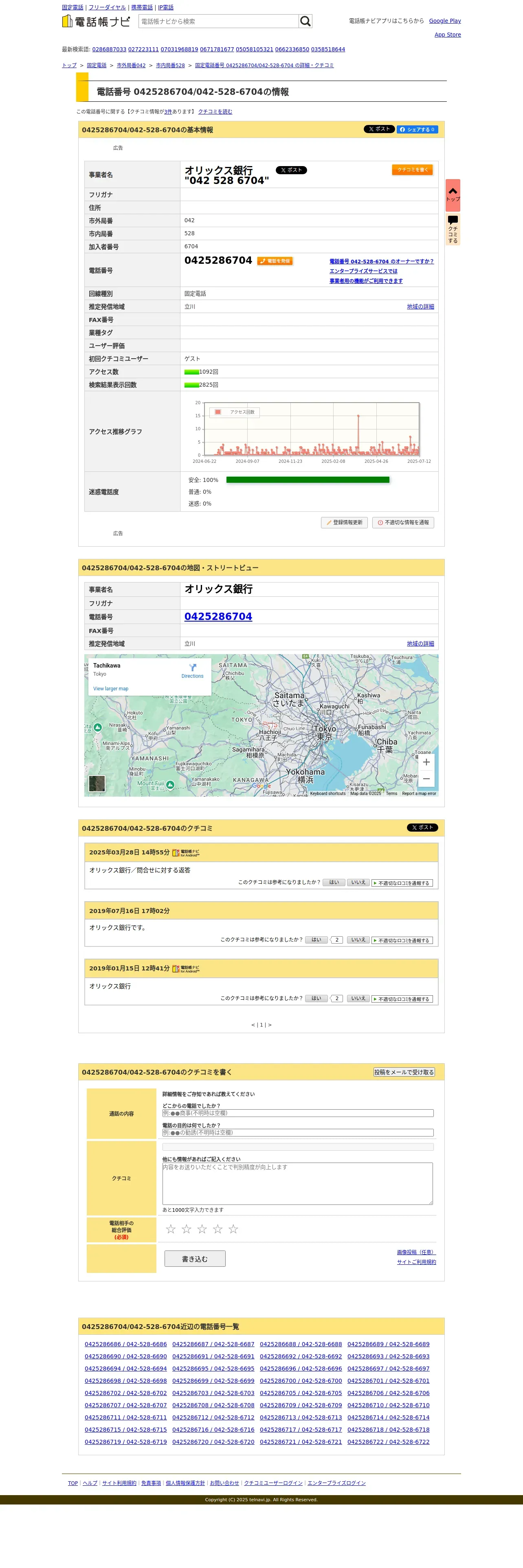Image resolution: width=523 pixels, height=1568 pixels.
Task: Click 投稿をメールで受け取る button
Action: tap(404, 1072)
